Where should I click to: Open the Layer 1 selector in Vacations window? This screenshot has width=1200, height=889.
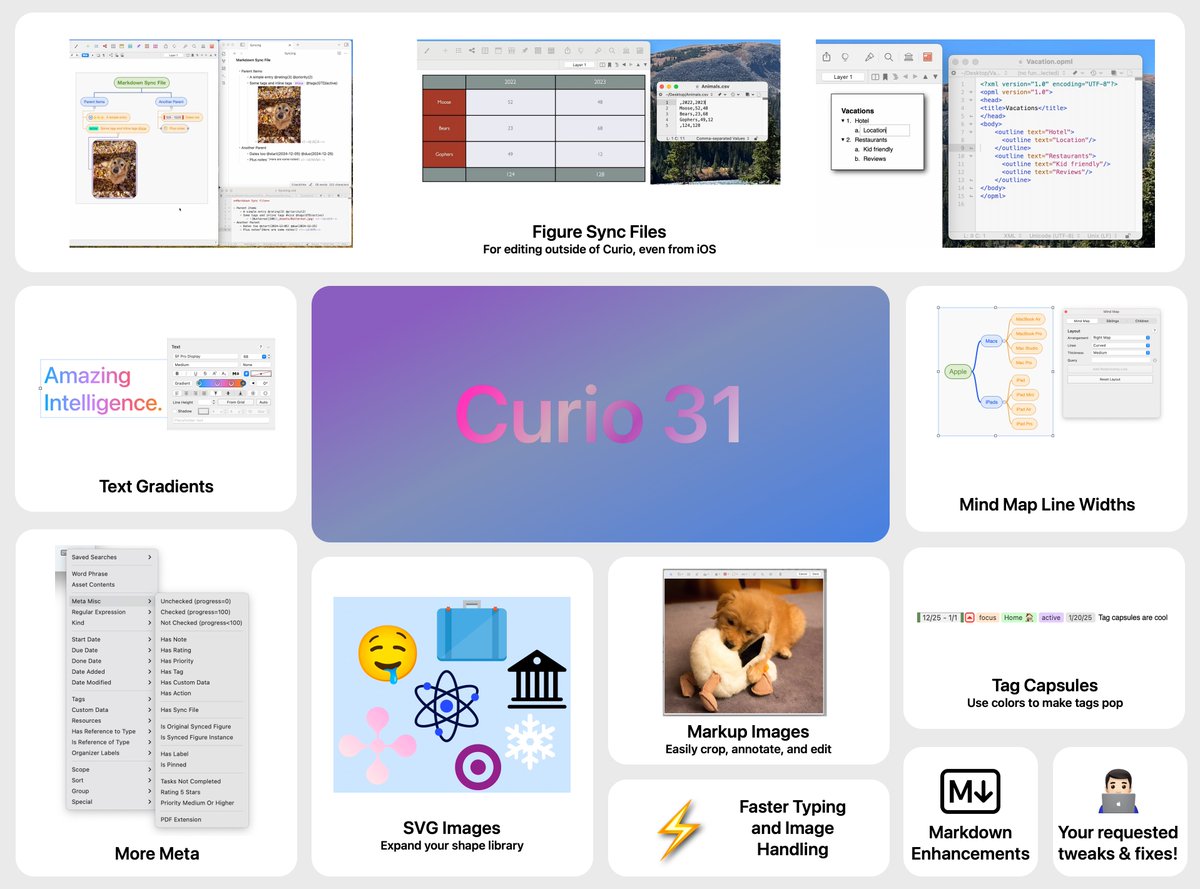click(843, 77)
